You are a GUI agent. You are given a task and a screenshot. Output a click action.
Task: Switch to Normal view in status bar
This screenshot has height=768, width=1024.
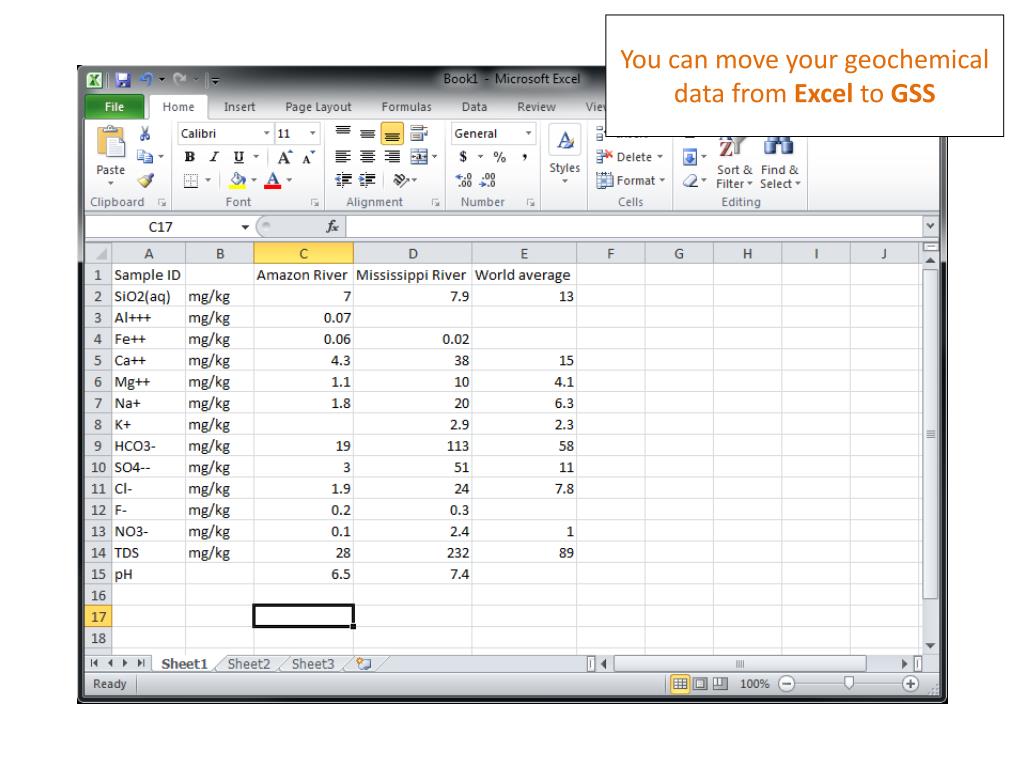pos(680,684)
